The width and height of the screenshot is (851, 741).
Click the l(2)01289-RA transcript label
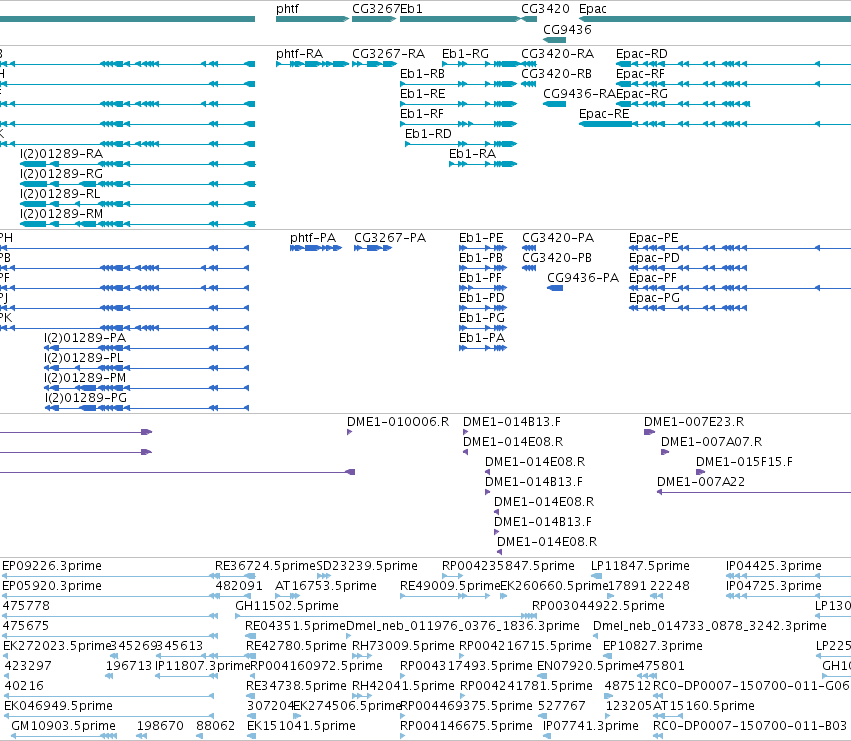(61, 154)
